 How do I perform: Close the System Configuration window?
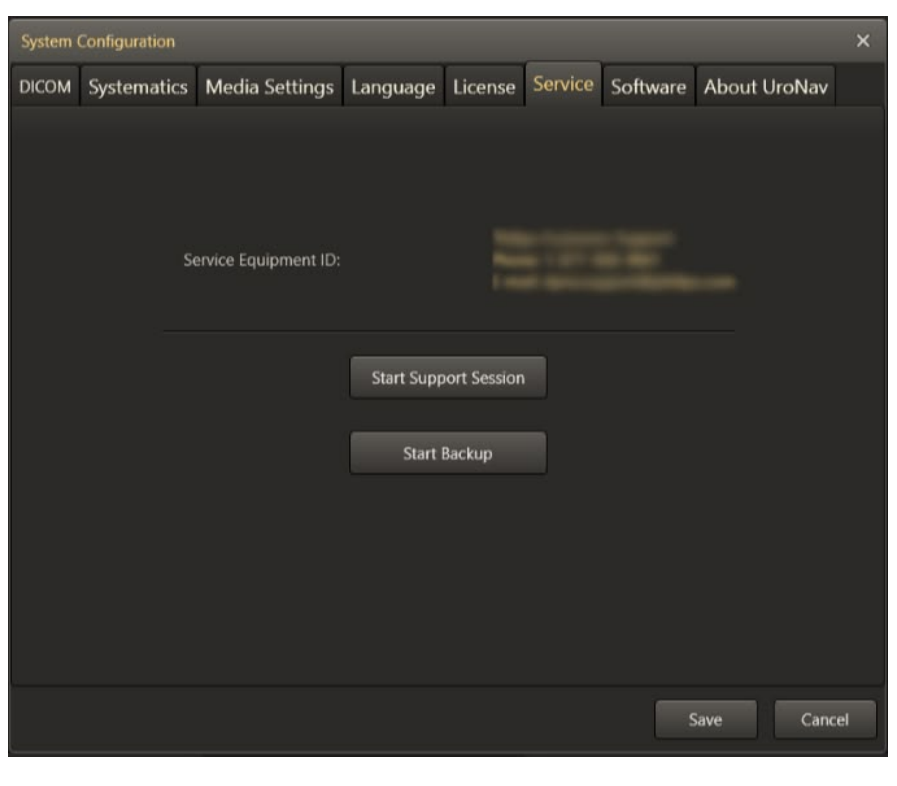(863, 41)
